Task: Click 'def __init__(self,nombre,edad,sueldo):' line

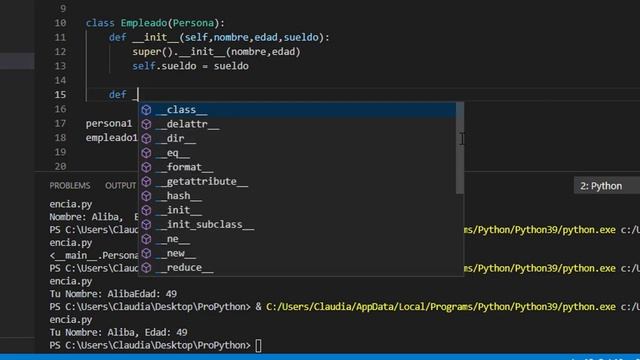Action: 219,38
